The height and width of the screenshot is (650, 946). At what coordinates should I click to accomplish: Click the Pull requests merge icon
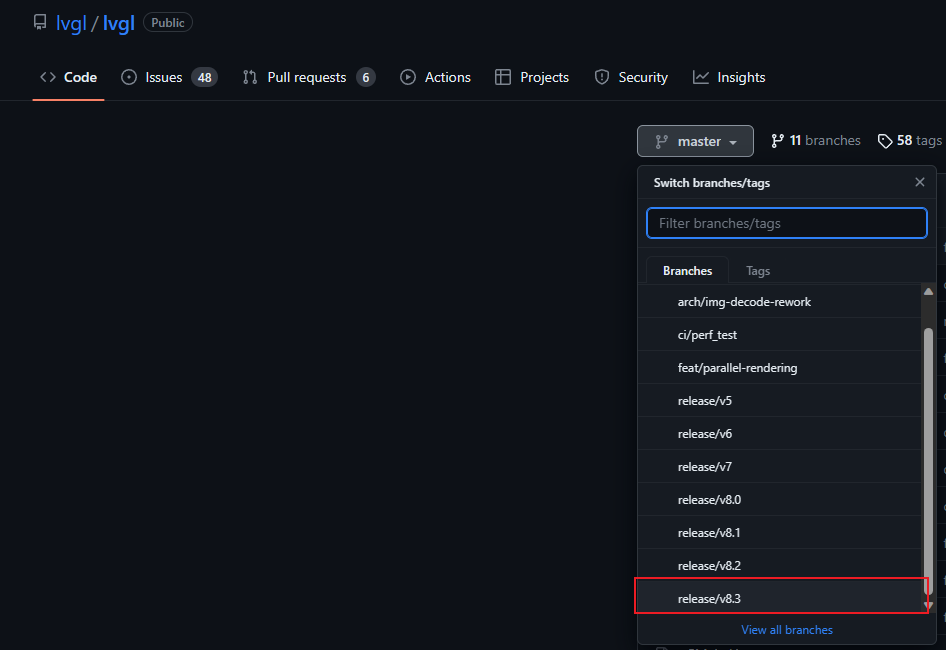pyautogui.click(x=250, y=77)
